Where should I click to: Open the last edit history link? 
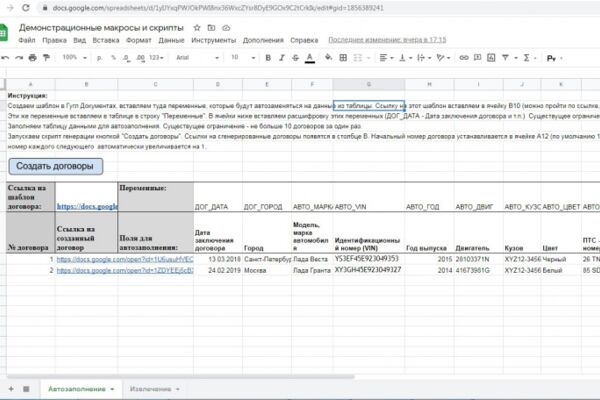pos(387,40)
